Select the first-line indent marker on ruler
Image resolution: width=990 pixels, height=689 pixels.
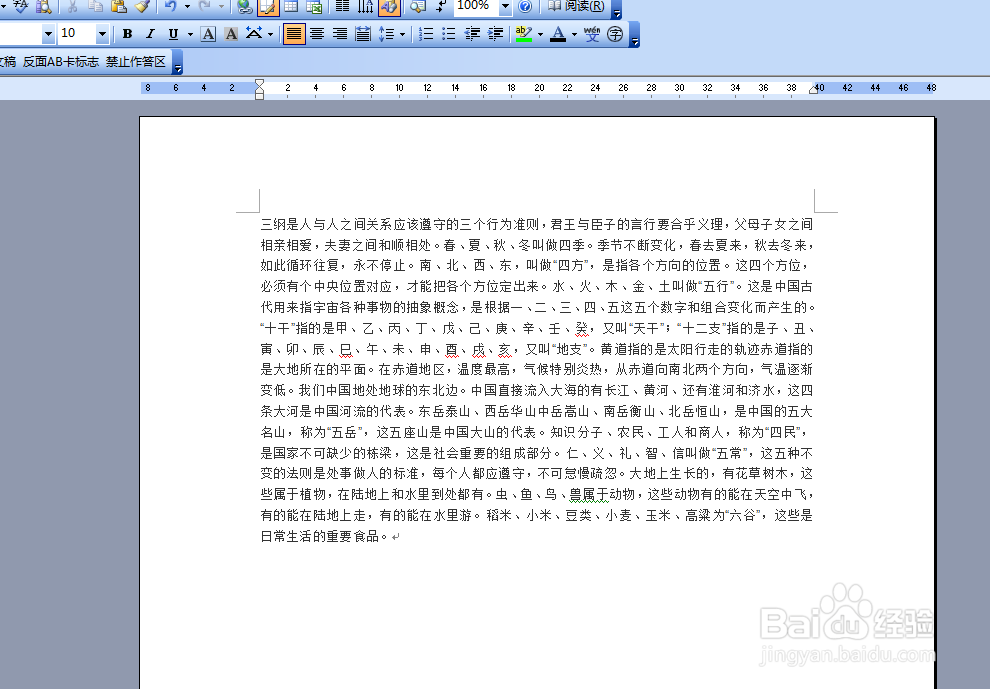click(x=259, y=83)
